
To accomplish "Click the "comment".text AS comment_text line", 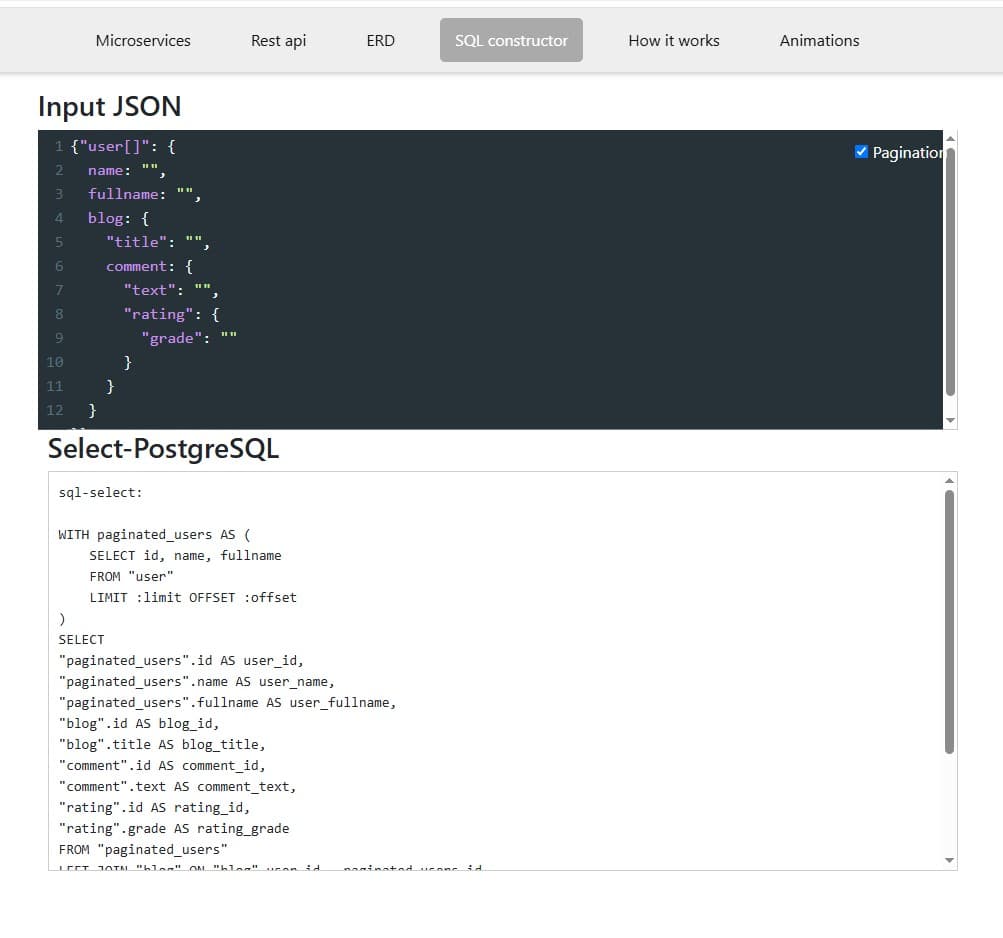I will 177,787.
